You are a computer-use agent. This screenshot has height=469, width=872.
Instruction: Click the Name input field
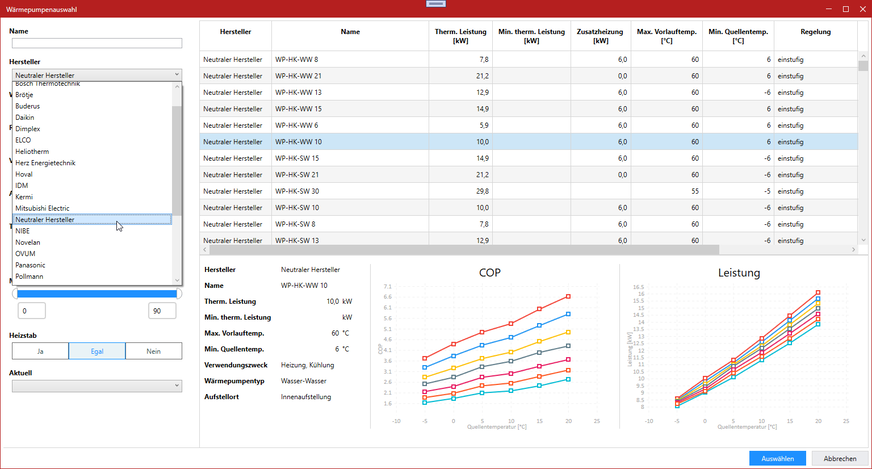pyautogui.click(x=97, y=43)
